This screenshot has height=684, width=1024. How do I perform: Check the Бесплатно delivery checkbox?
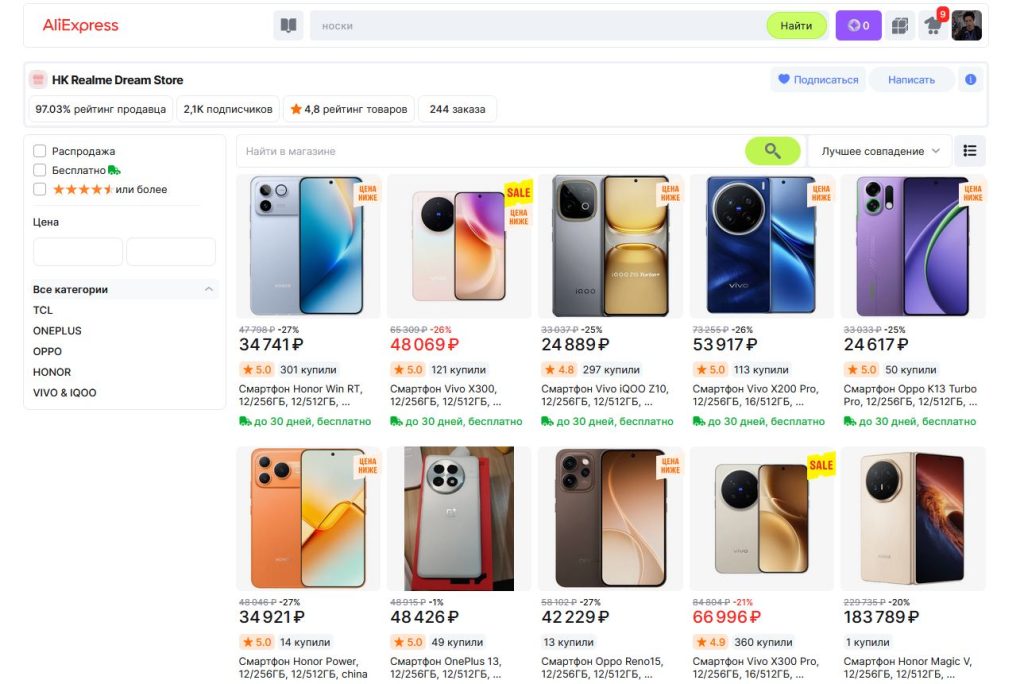40,170
